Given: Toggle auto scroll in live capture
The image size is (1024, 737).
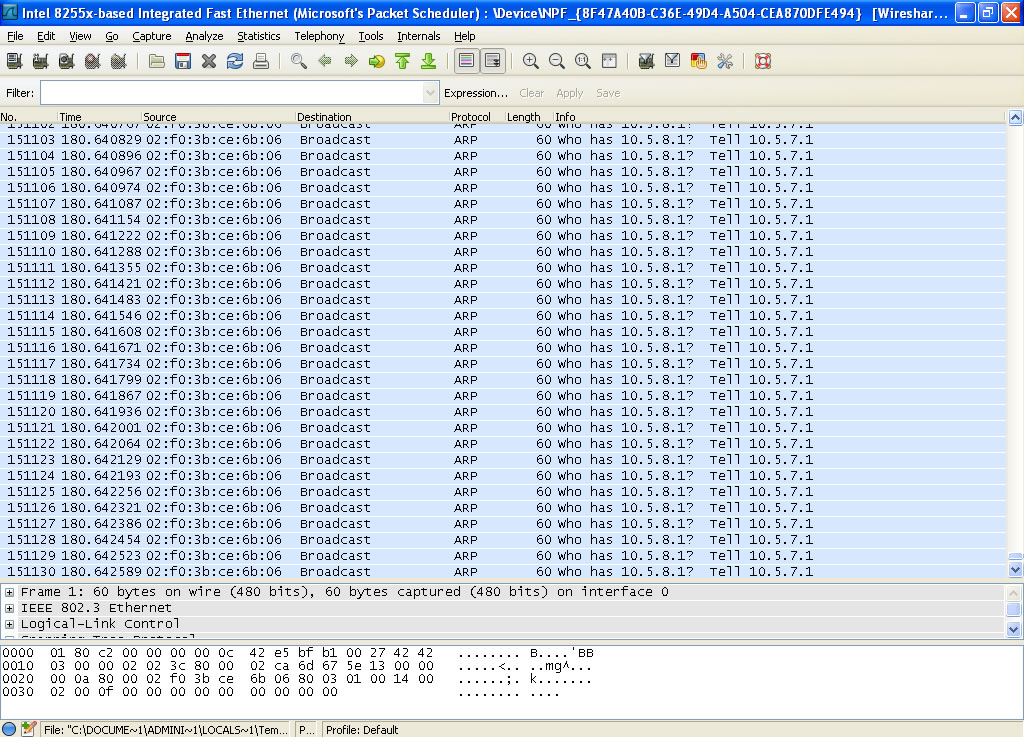Looking at the screenshot, I should tap(492, 61).
